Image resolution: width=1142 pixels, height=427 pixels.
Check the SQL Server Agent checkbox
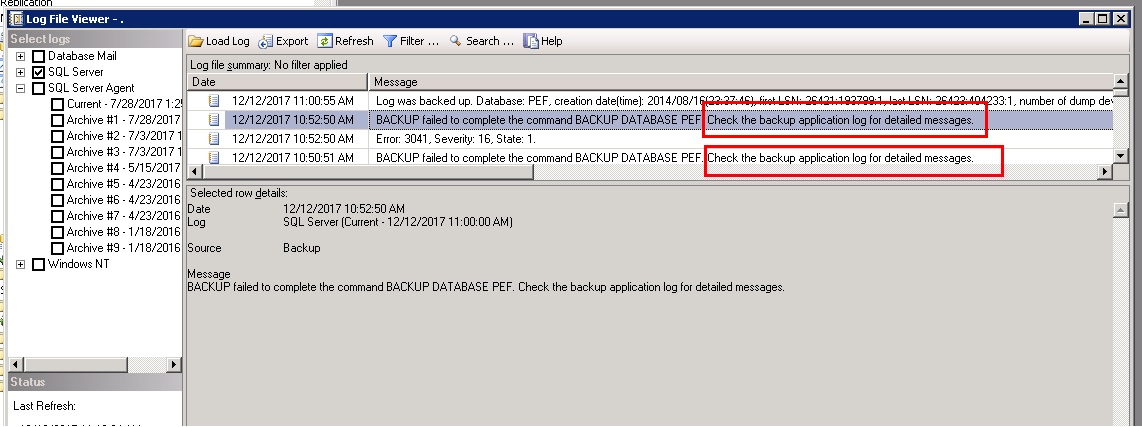pyautogui.click(x=39, y=88)
